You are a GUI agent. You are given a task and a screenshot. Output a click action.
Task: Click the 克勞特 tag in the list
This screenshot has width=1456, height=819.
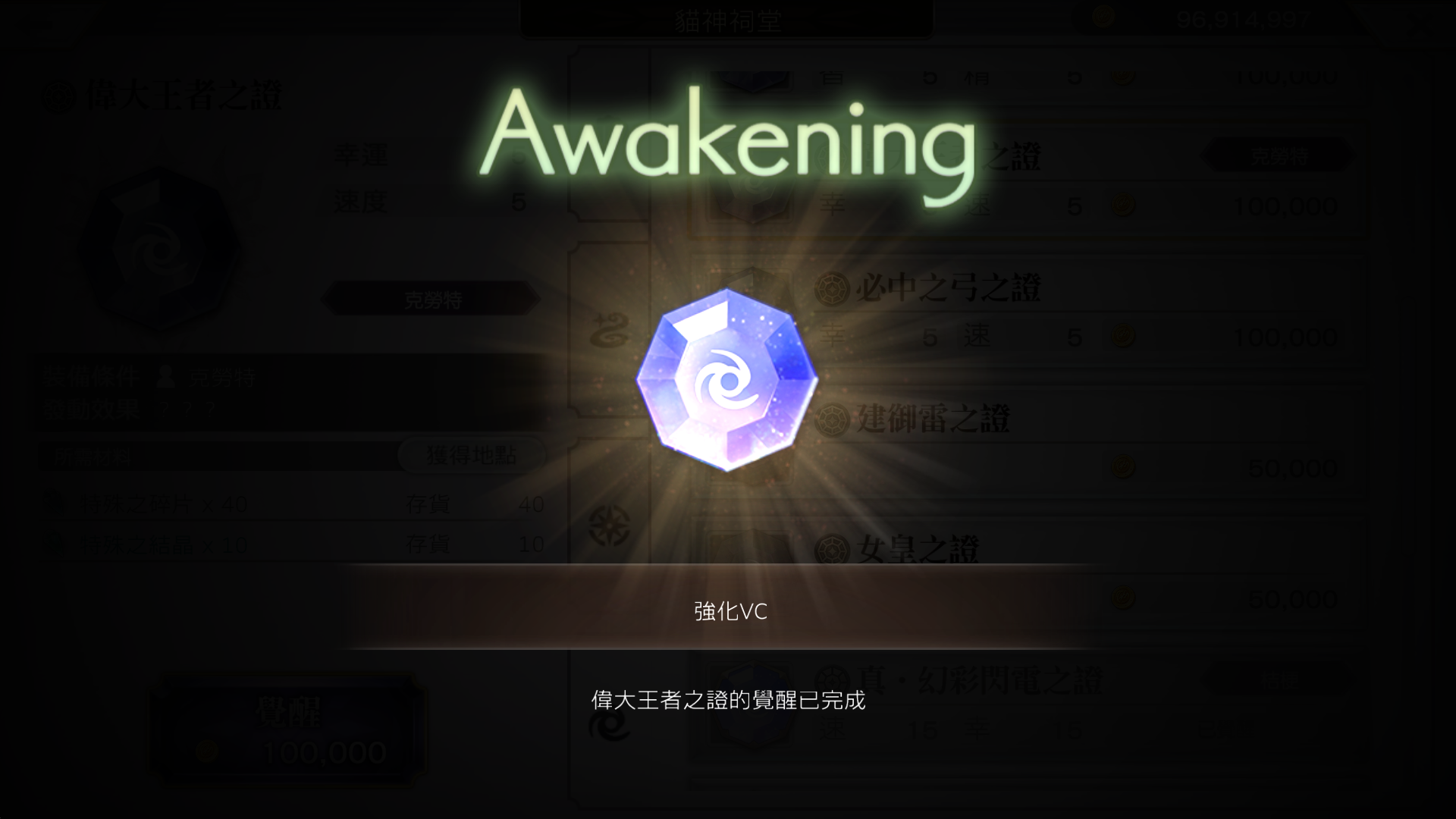click(1278, 156)
